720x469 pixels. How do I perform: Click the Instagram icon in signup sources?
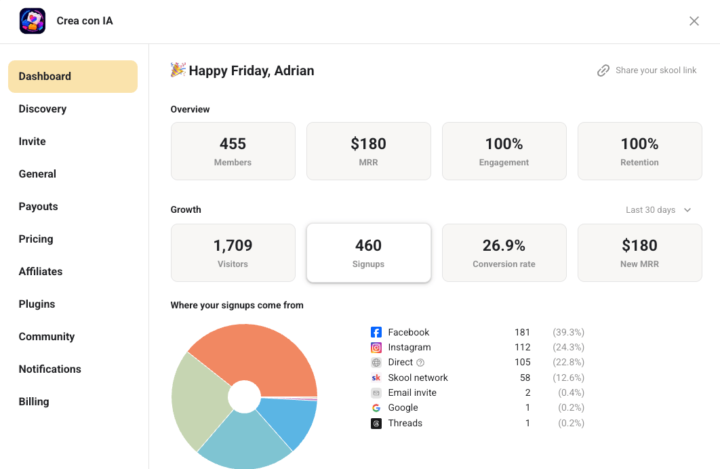pos(376,347)
